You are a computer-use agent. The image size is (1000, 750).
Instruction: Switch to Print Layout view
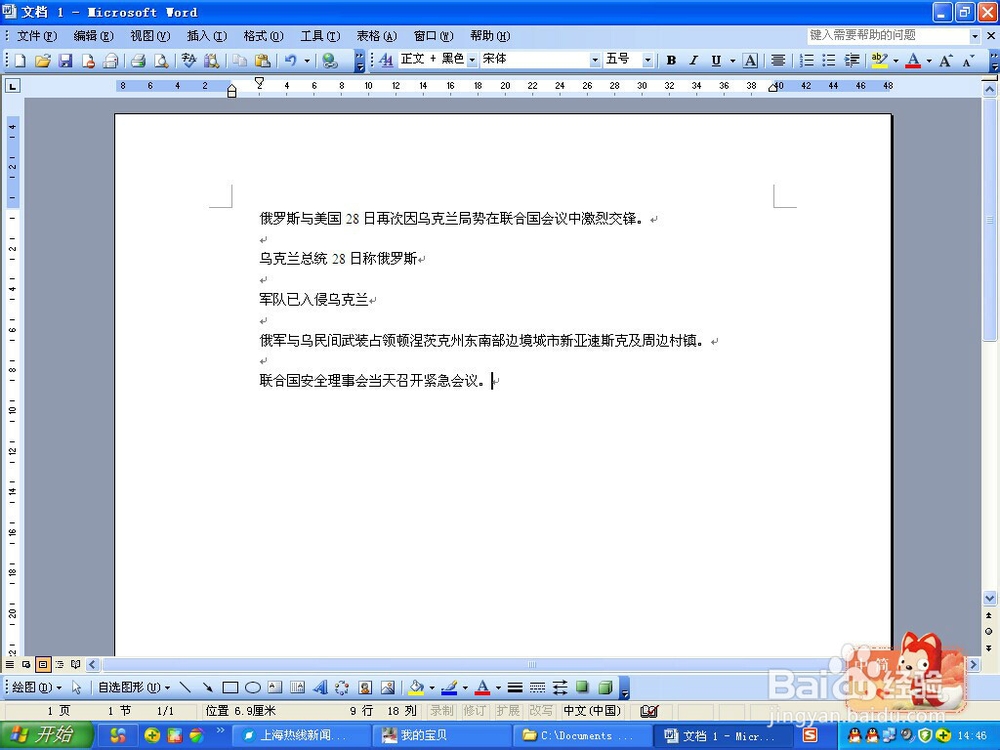pos(43,665)
